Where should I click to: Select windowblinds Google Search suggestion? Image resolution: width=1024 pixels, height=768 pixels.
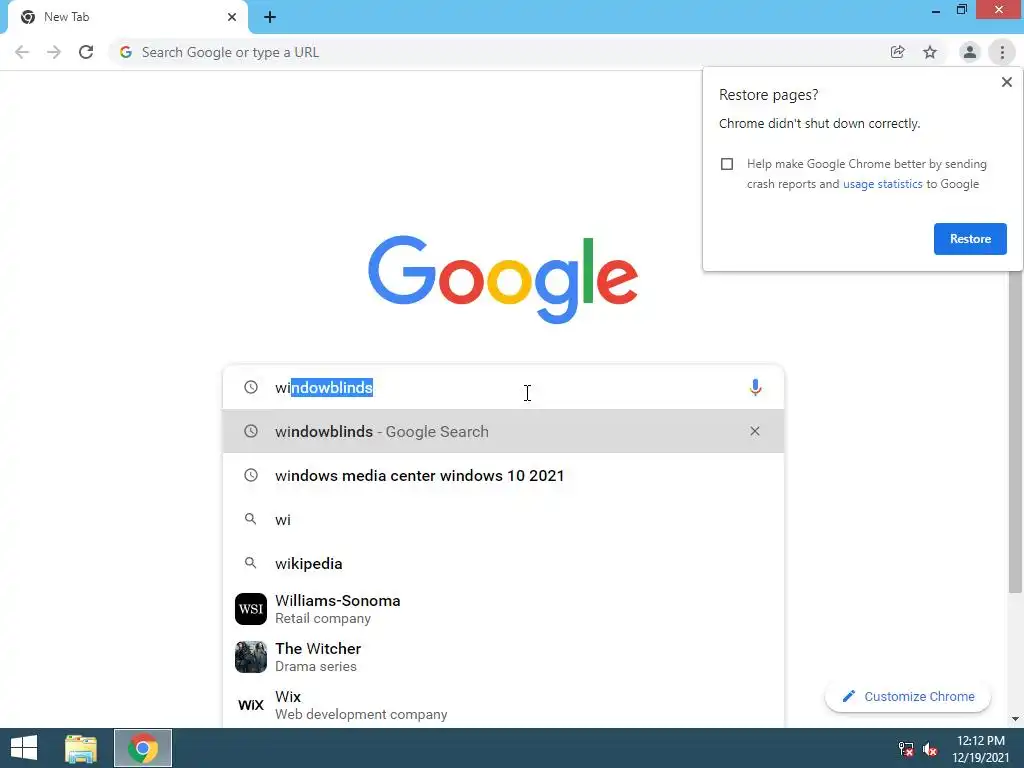(503, 431)
